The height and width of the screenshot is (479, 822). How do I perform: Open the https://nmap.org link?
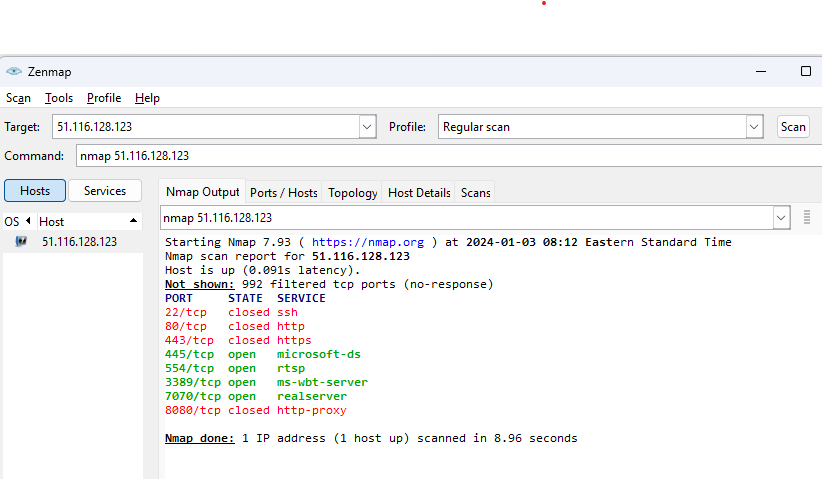pos(367,242)
